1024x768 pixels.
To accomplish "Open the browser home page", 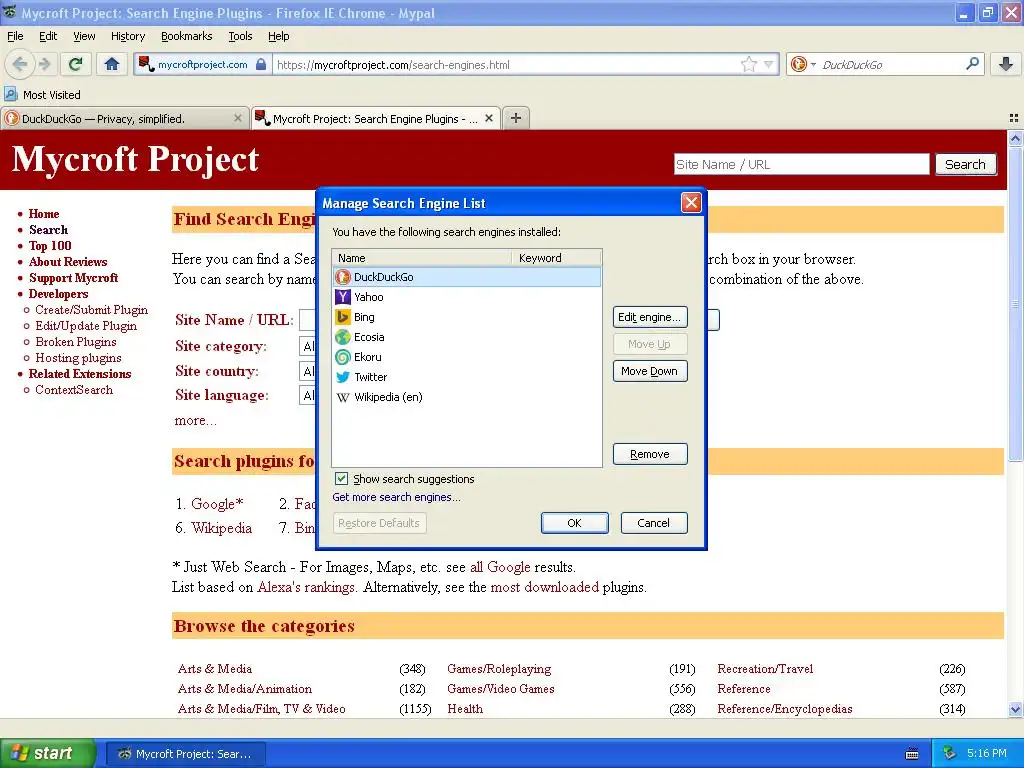I will (x=112, y=64).
